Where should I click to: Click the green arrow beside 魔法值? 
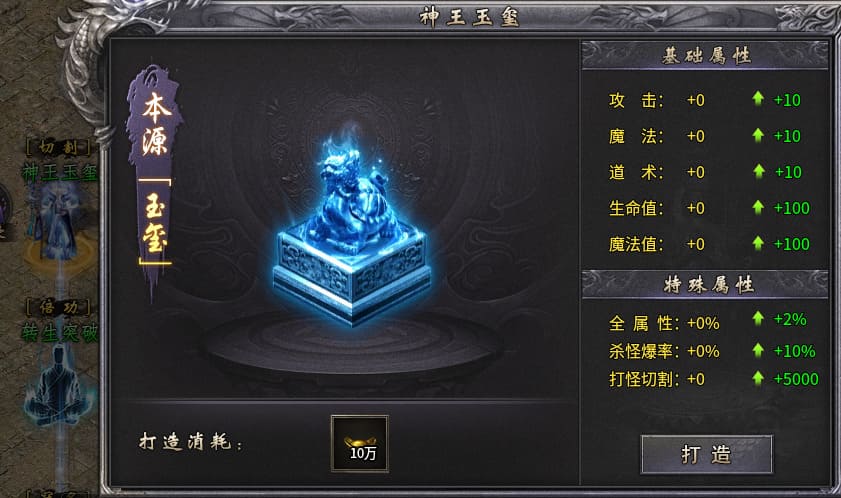(758, 243)
